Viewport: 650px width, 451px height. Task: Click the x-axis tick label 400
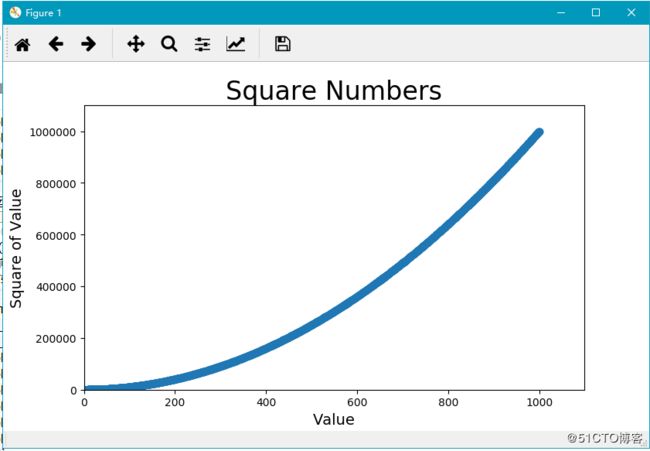pos(266,402)
